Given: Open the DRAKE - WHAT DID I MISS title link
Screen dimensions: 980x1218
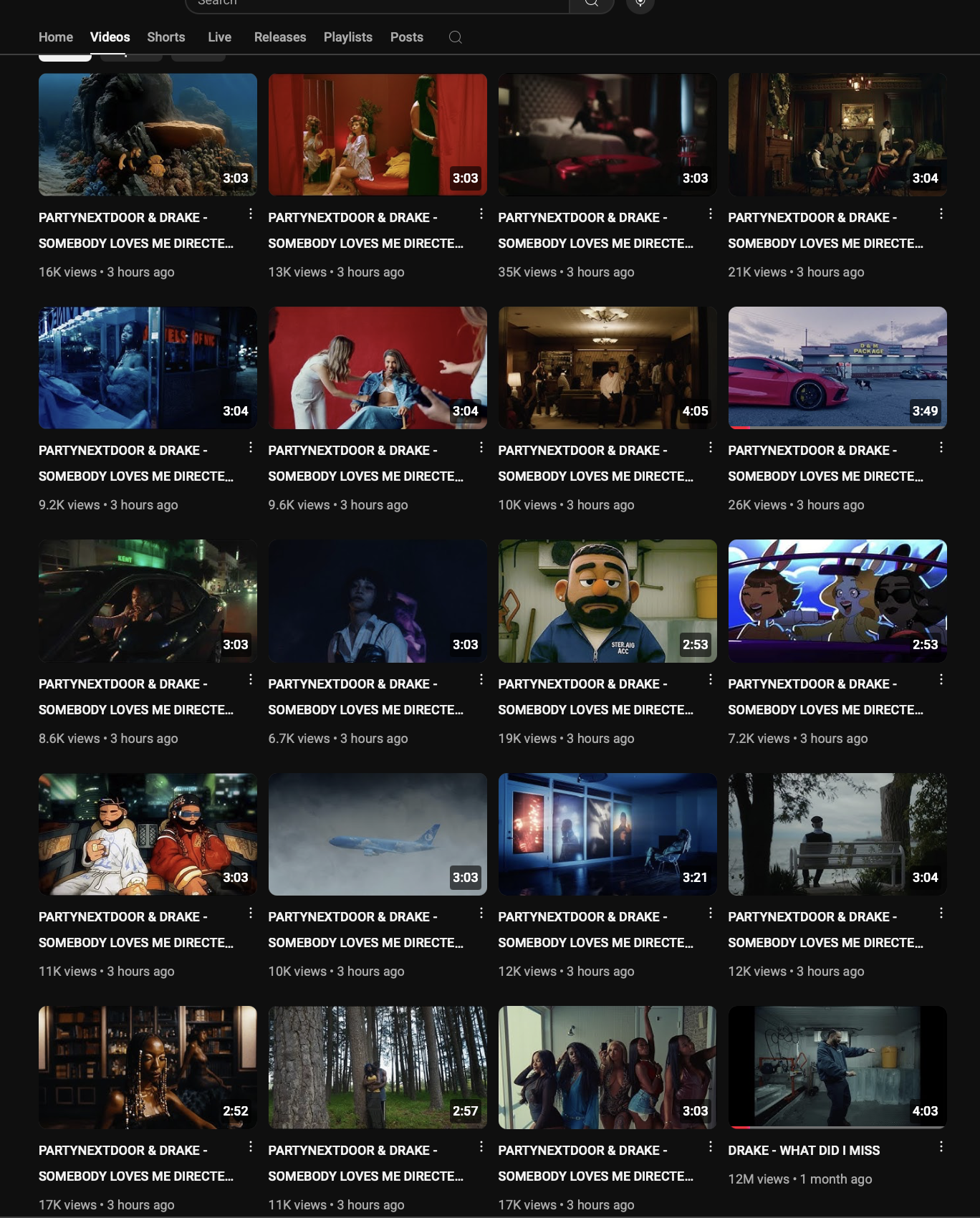Looking at the screenshot, I should tap(804, 1151).
